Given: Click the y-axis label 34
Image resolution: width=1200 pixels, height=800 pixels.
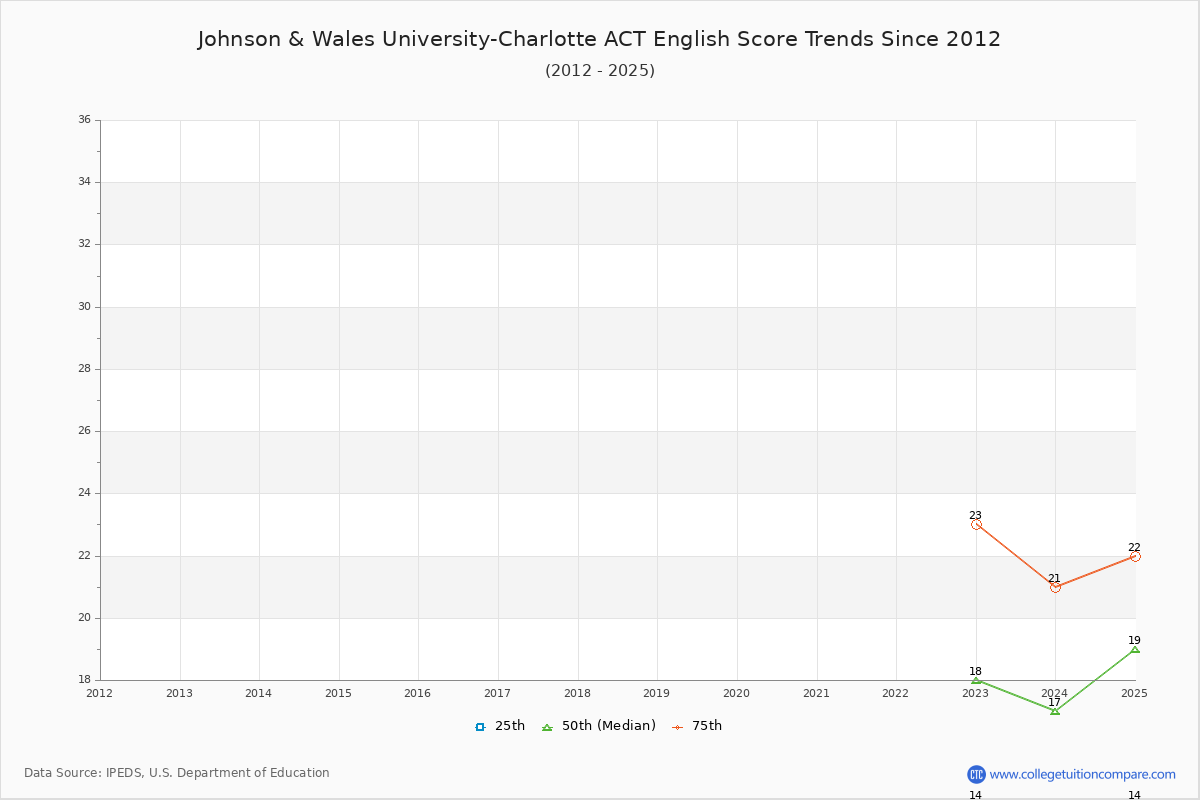Looking at the screenshot, I should [84, 182].
